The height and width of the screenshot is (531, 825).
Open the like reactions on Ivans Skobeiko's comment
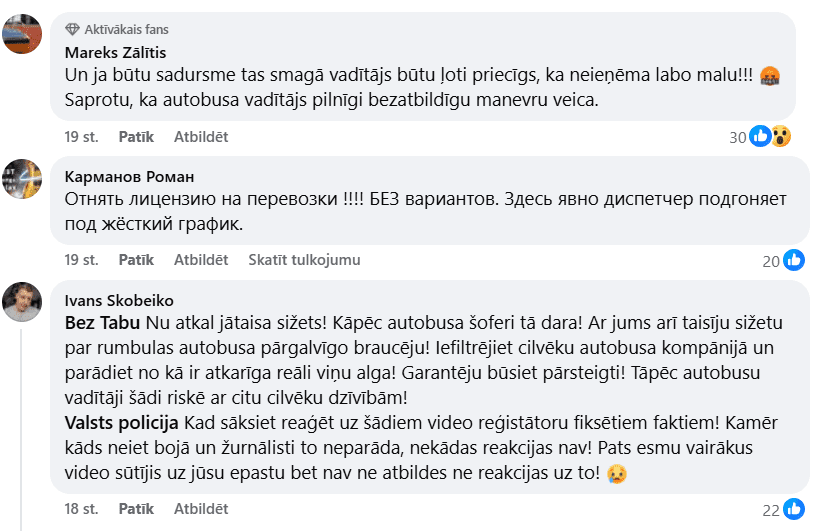tap(794, 509)
